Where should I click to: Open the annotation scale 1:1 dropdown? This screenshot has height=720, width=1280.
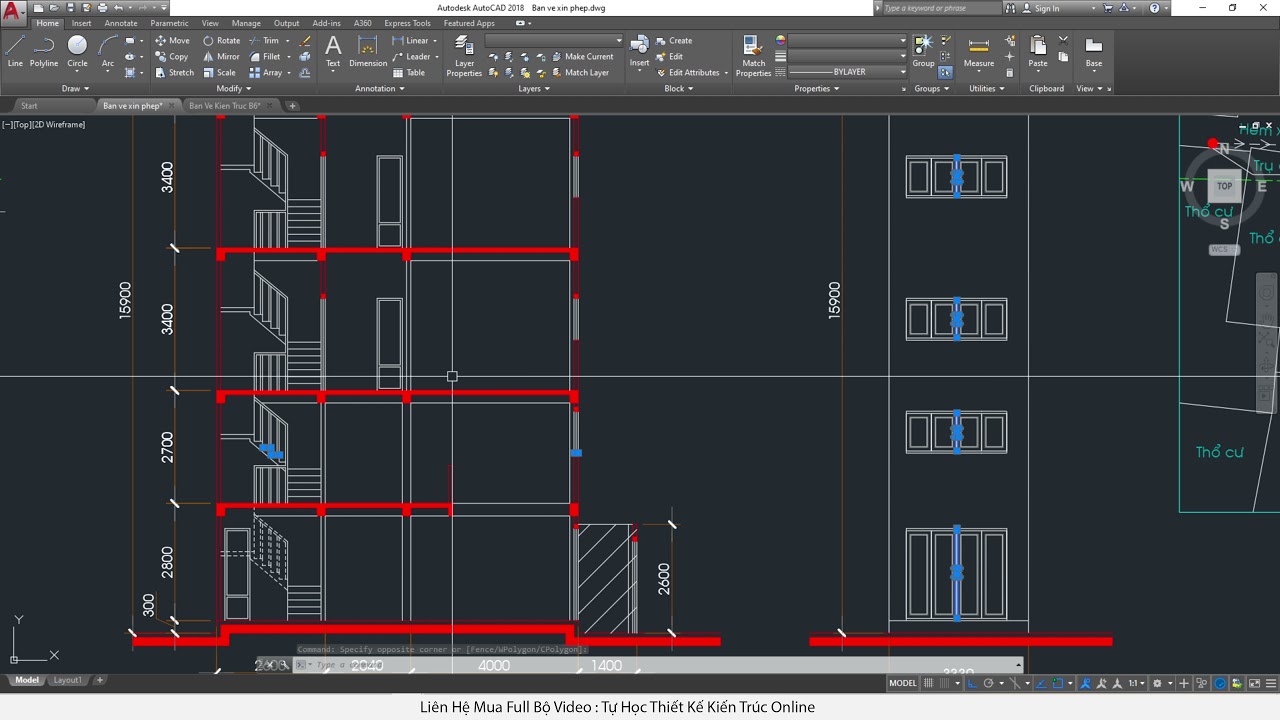click(1137, 684)
